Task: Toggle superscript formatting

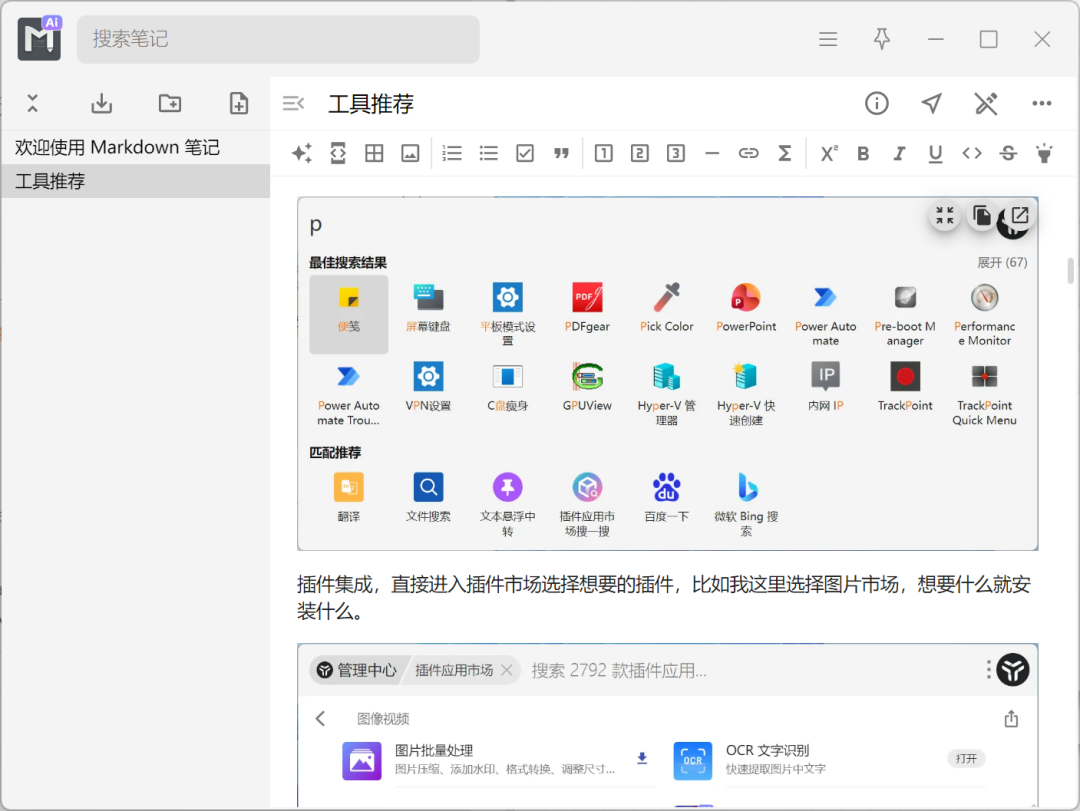Action: point(829,153)
